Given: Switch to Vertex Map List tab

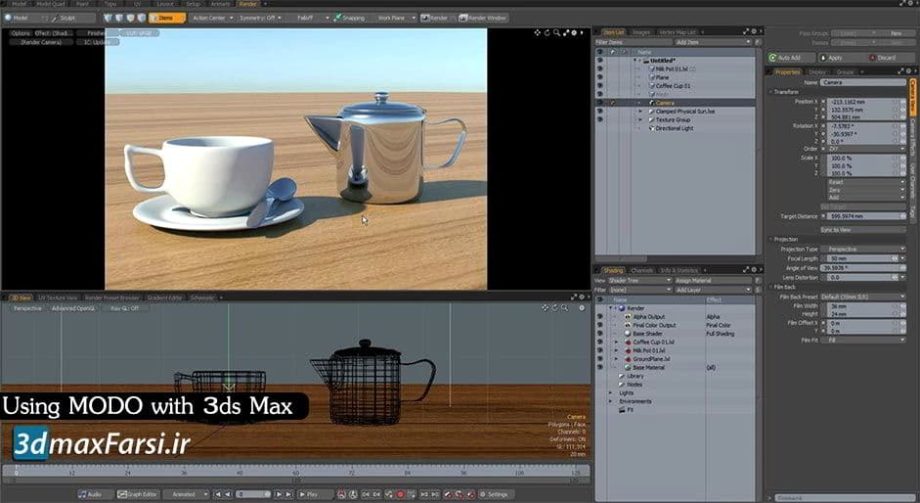Looking at the screenshot, I should 677,32.
